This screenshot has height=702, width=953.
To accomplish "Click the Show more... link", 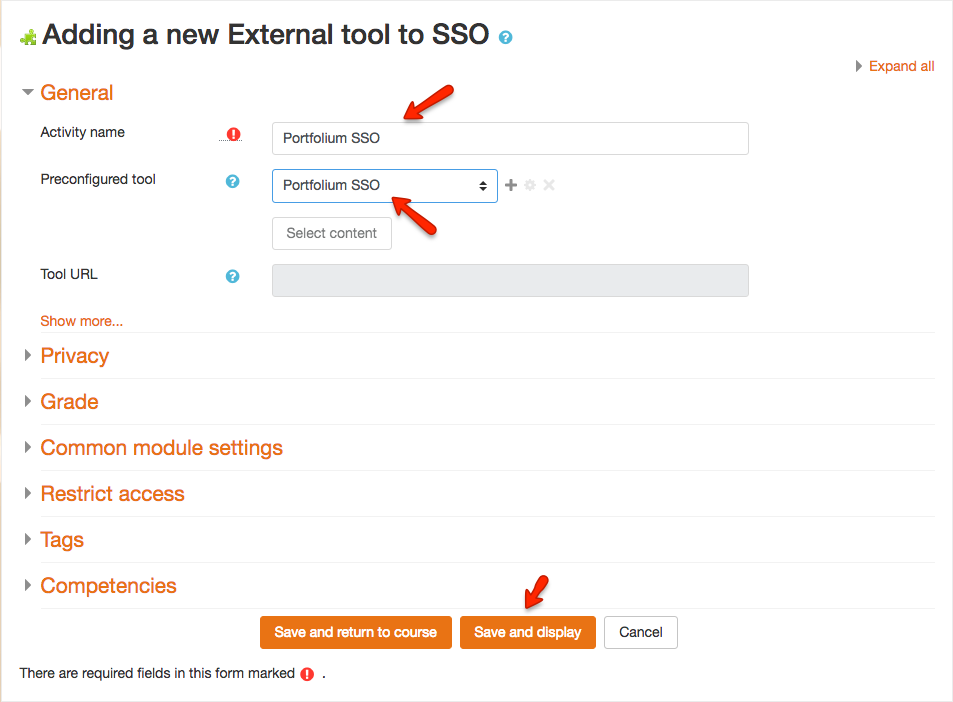I will coord(81,321).
